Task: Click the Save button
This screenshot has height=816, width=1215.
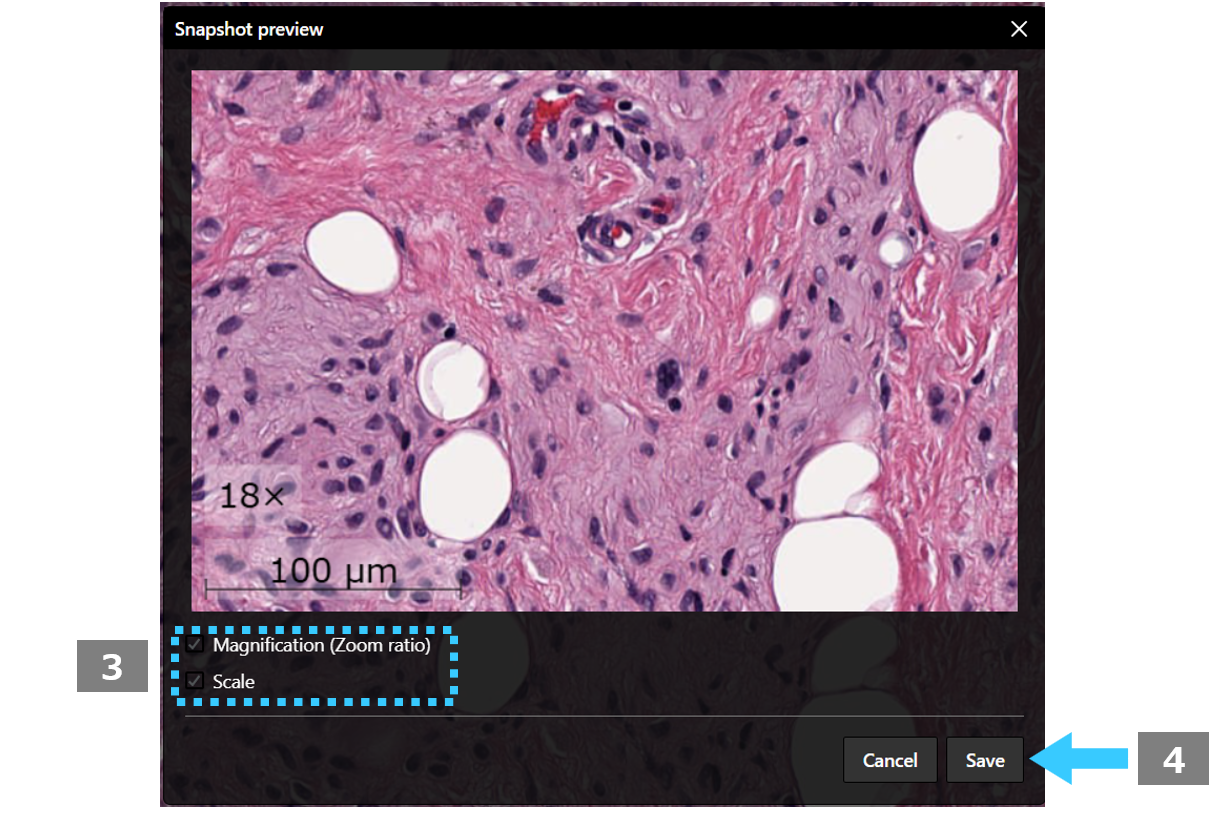Action: coord(985,760)
